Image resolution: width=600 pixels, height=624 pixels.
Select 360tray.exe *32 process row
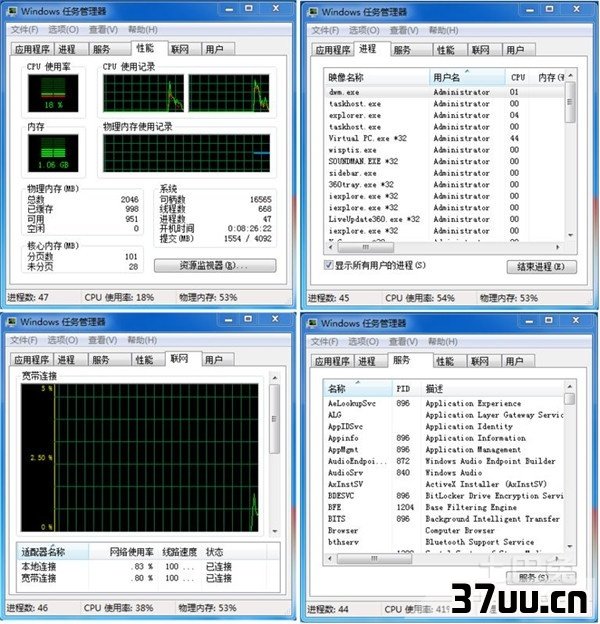pos(445,185)
